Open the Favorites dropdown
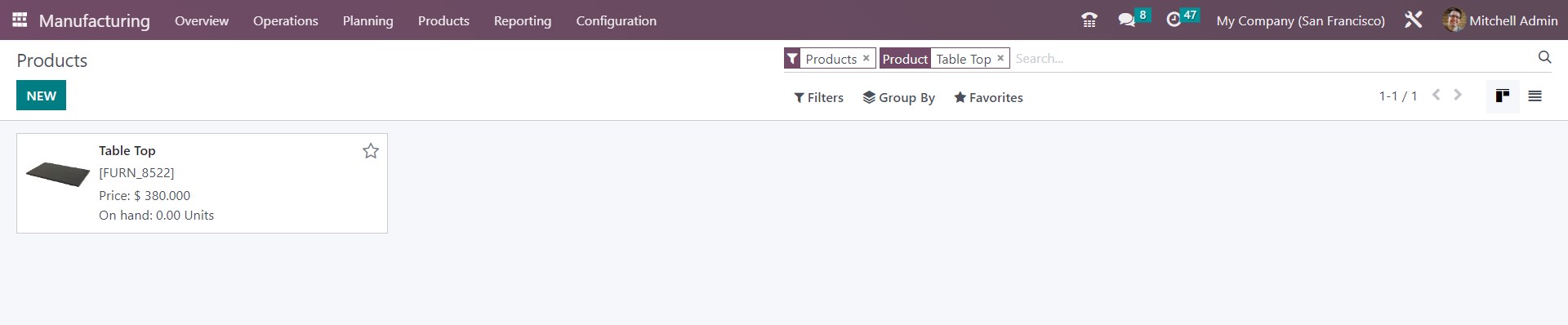Viewport: 1568px width, 325px height. point(988,97)
